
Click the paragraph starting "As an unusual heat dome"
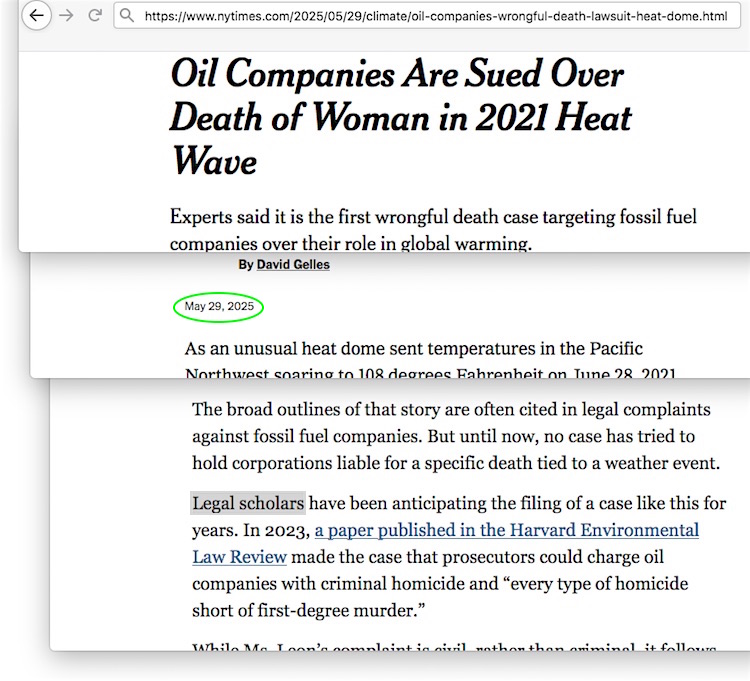click(x=413, y=349)
